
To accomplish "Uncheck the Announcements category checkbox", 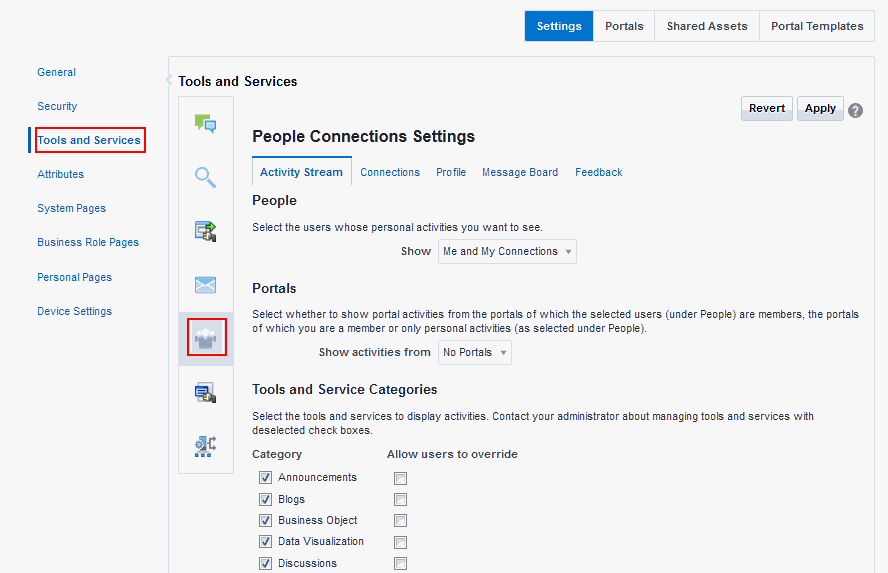I will click(266, 477).
